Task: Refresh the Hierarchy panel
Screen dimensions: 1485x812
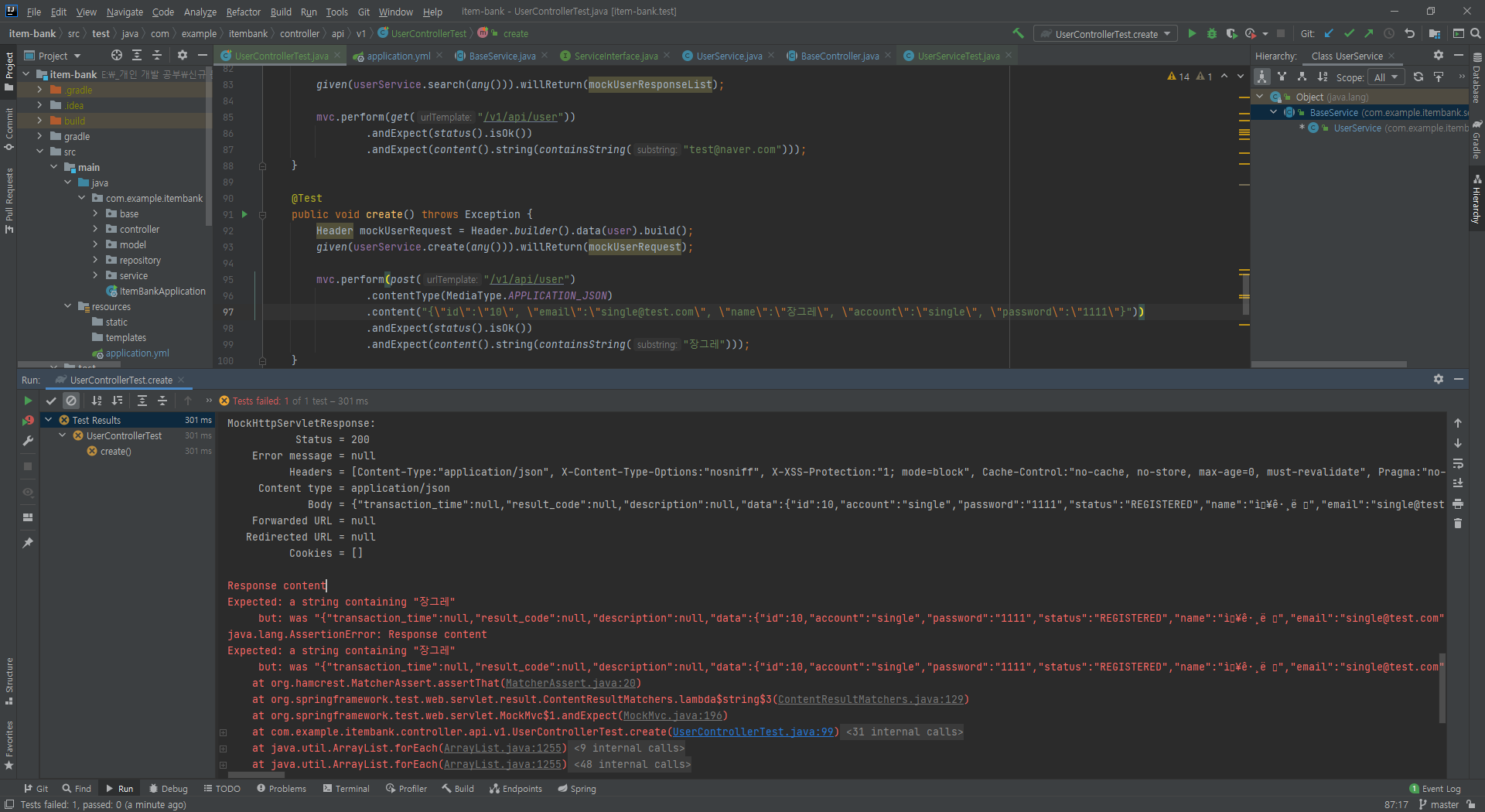Action: click(1418, 77)
